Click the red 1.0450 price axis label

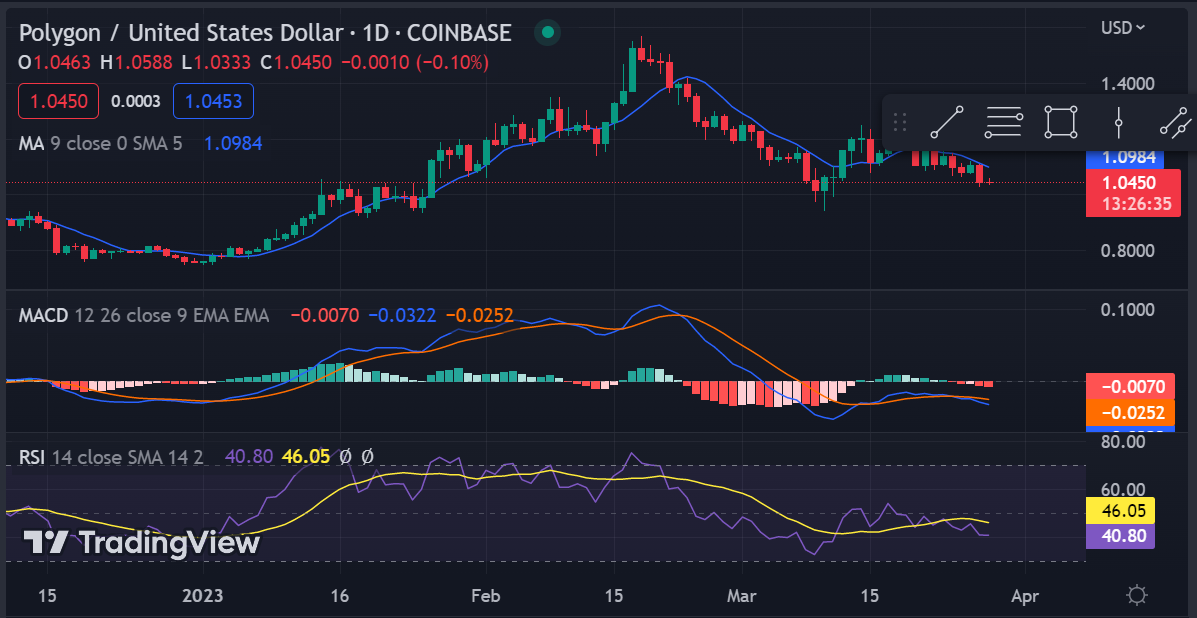(x=1134, y=183)
